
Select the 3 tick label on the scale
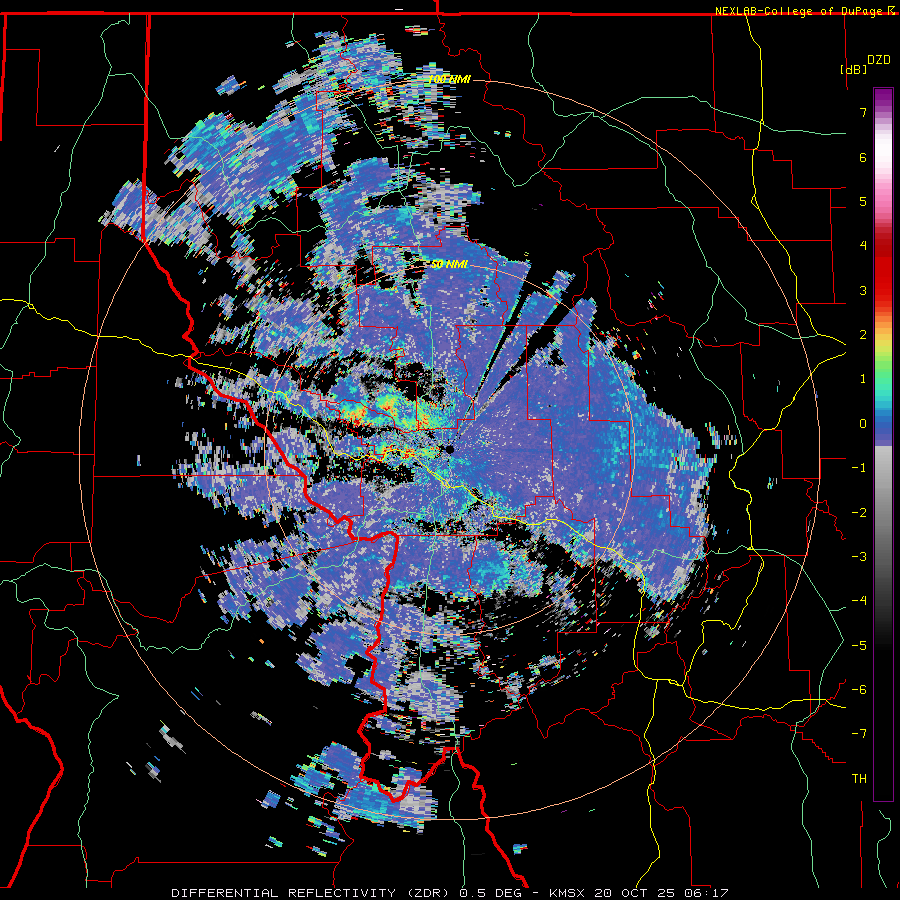click(x=863, y=290)
